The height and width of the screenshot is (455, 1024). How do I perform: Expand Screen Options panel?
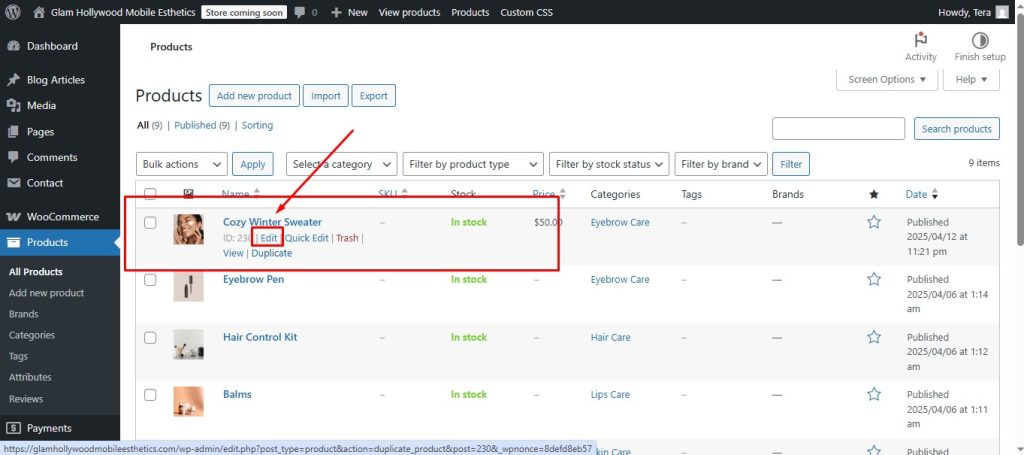[887, 80]
